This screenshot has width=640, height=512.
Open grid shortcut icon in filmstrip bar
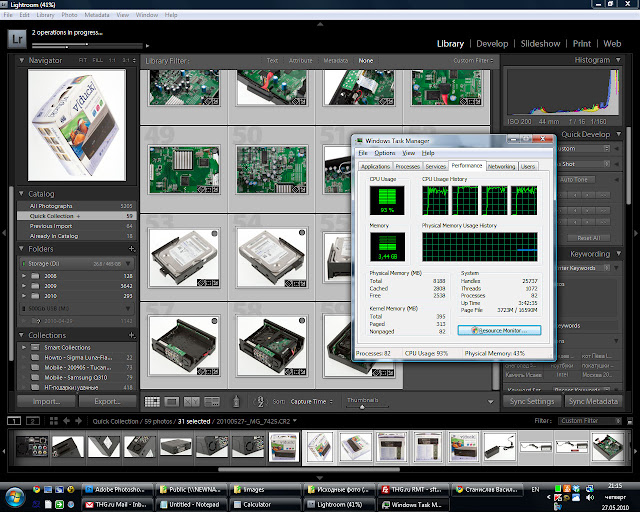(x=53, y=421)
